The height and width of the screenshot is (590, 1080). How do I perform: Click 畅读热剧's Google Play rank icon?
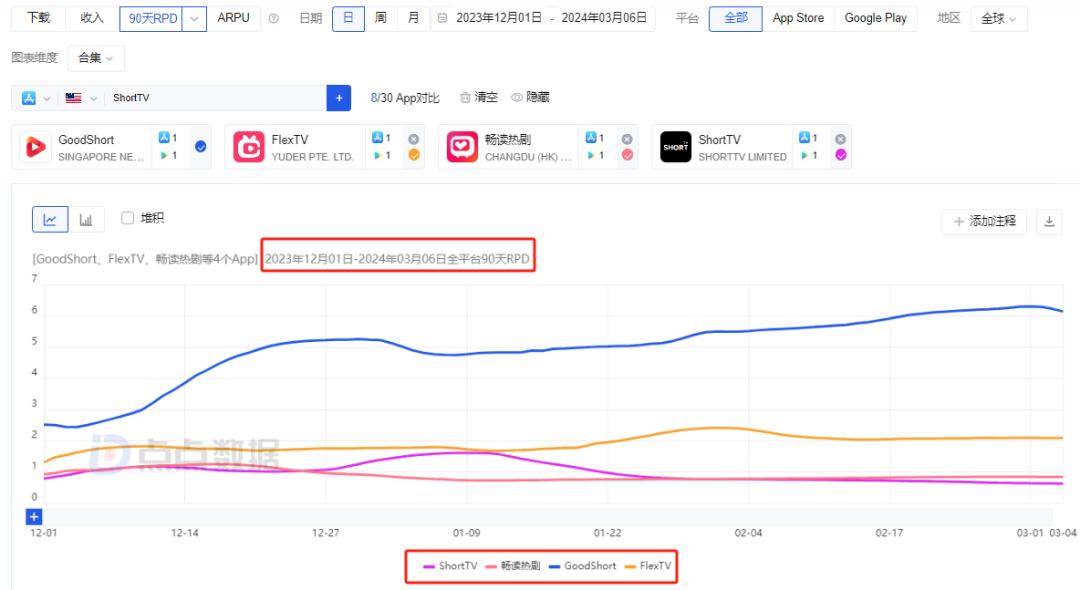(x=591, y=156)
